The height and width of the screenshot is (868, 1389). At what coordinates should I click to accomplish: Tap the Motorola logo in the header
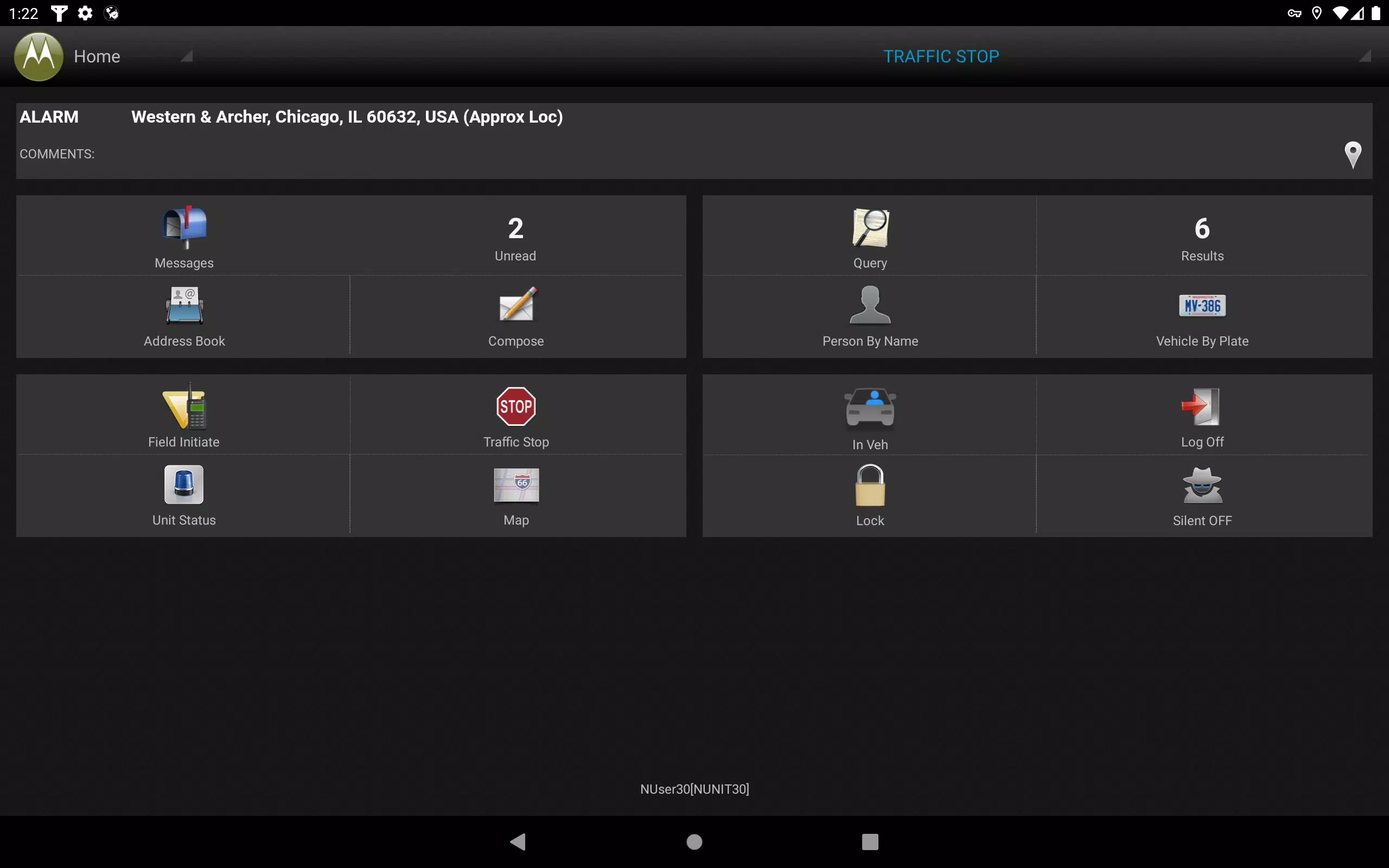click(x=39, y=56)
